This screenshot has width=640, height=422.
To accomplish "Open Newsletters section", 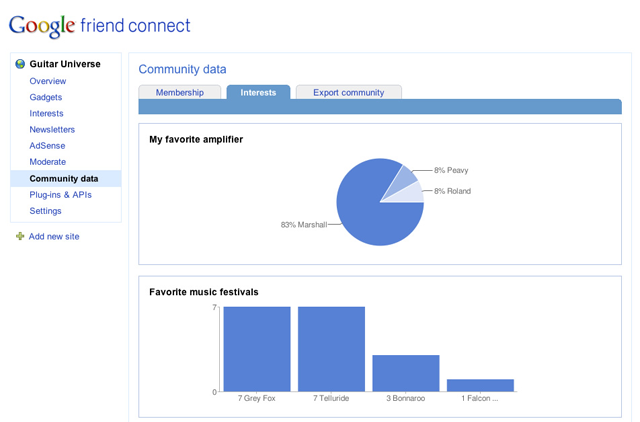I will pyautogui.click(x=52, y=129).
